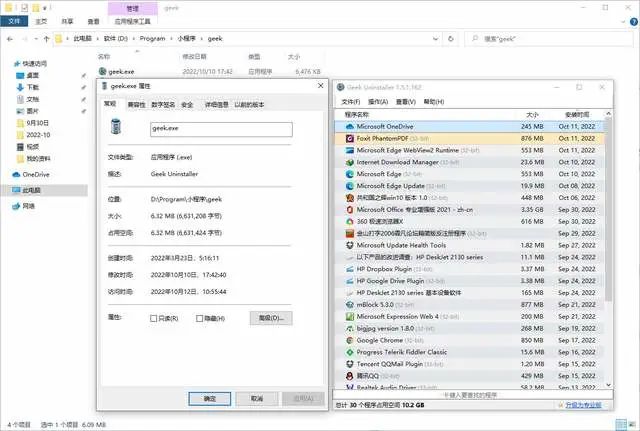
Task: Open the address bar history dropdown
Action: click(436, 39)
